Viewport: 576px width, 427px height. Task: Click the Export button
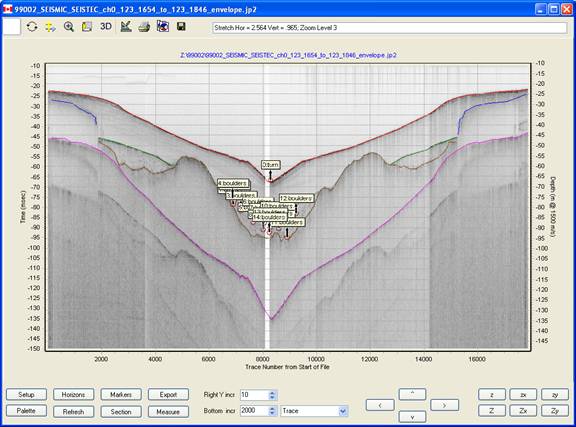(x=168, y=395)
